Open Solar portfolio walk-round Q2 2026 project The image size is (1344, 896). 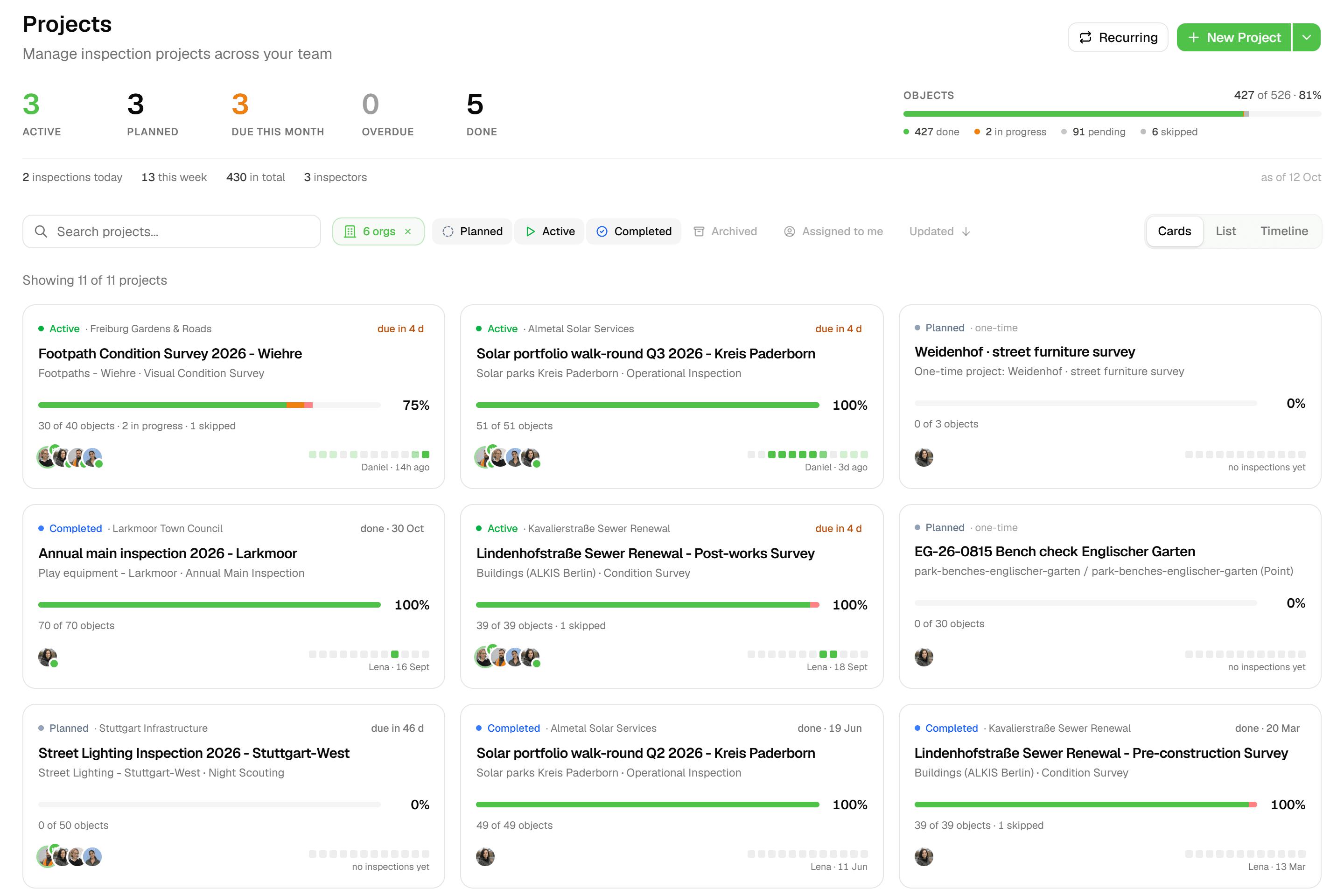(646, 753)
